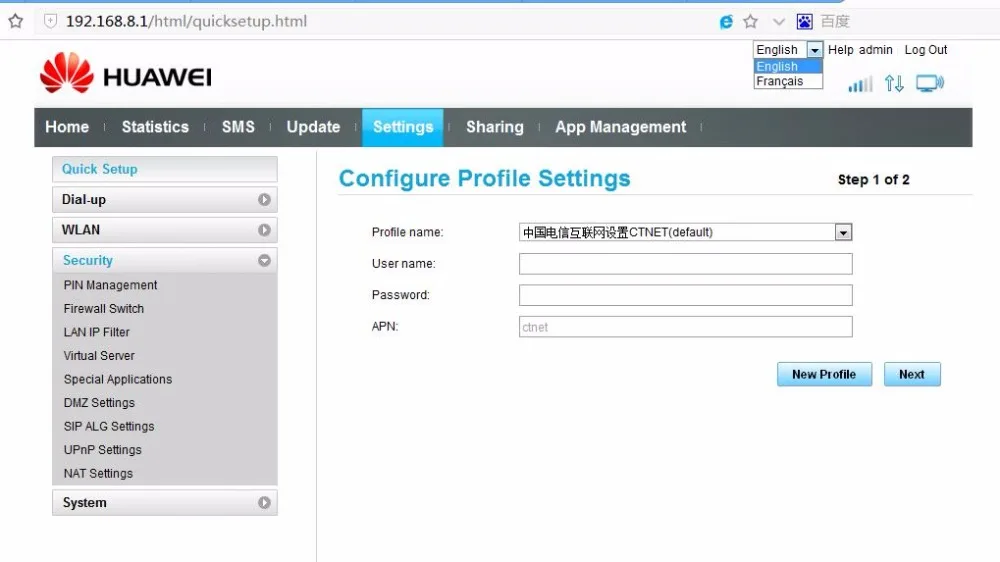This screenshot has height=562, width=1000.
Task: Click the New Profile button
Action: click(x=824, y=374)
